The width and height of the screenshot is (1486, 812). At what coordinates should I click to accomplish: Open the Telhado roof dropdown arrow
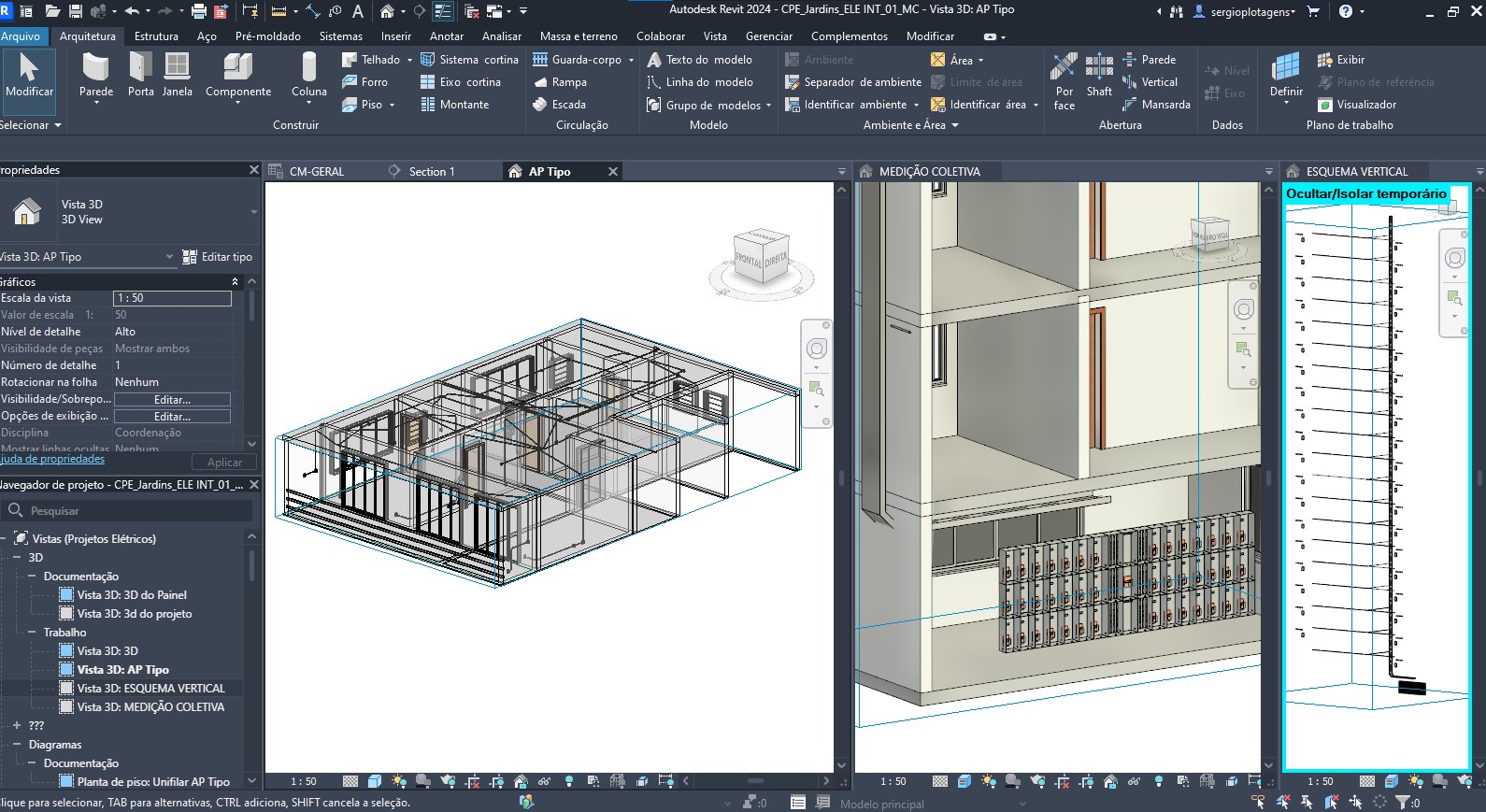(409, 60)
